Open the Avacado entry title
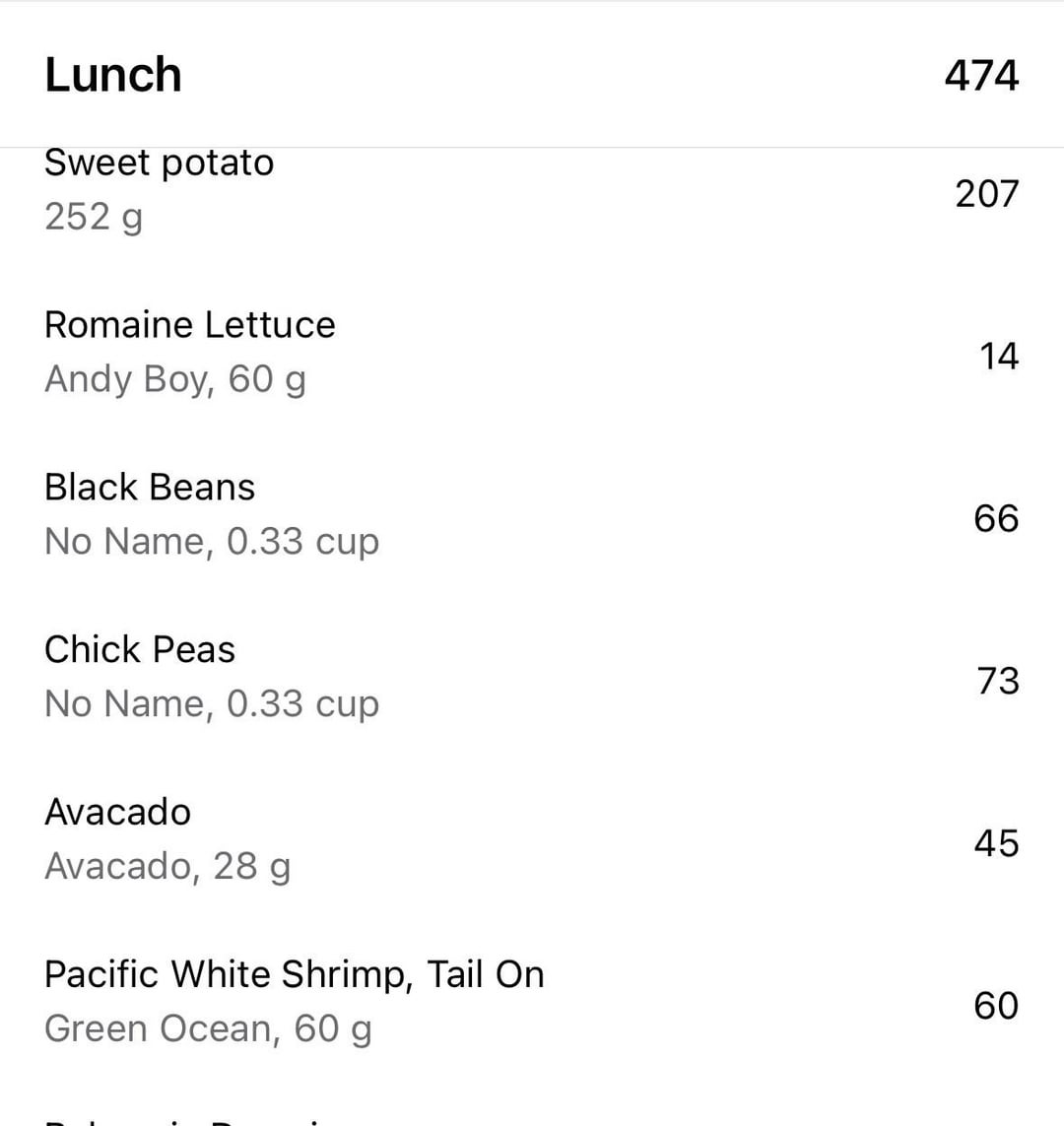This screenshot has height=1126, width=1064. coord(117,813)
